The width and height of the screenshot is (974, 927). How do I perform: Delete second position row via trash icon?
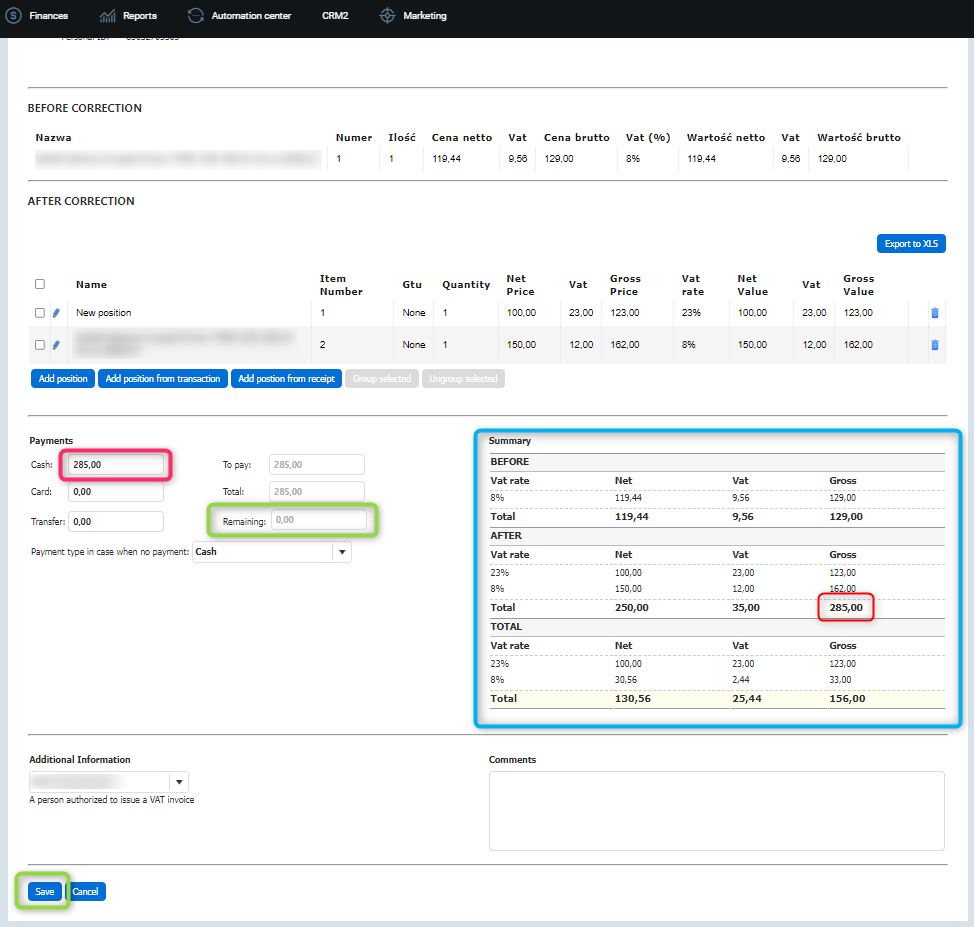point(935,345)
